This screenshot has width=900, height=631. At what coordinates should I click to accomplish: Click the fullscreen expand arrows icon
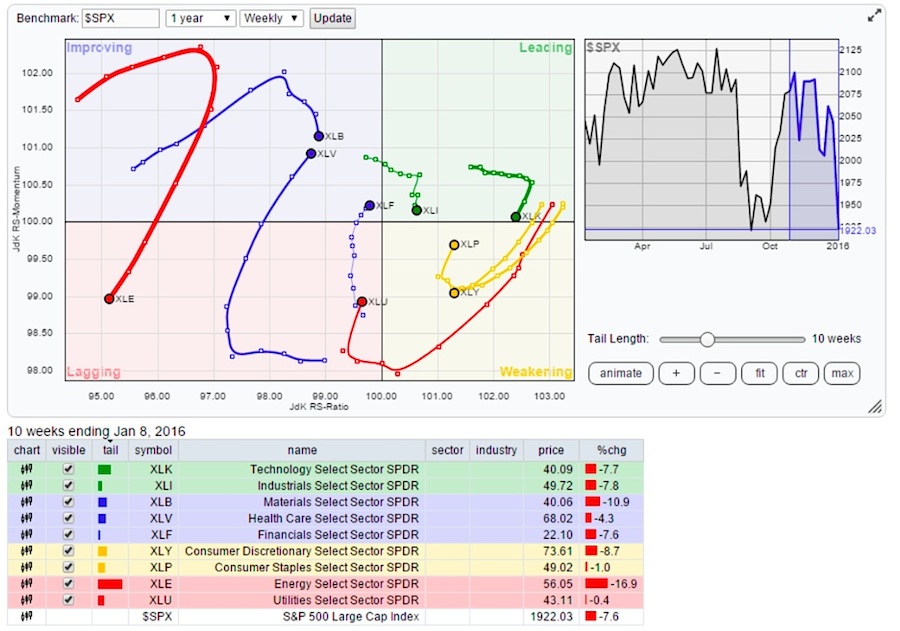tap(874, 16)
